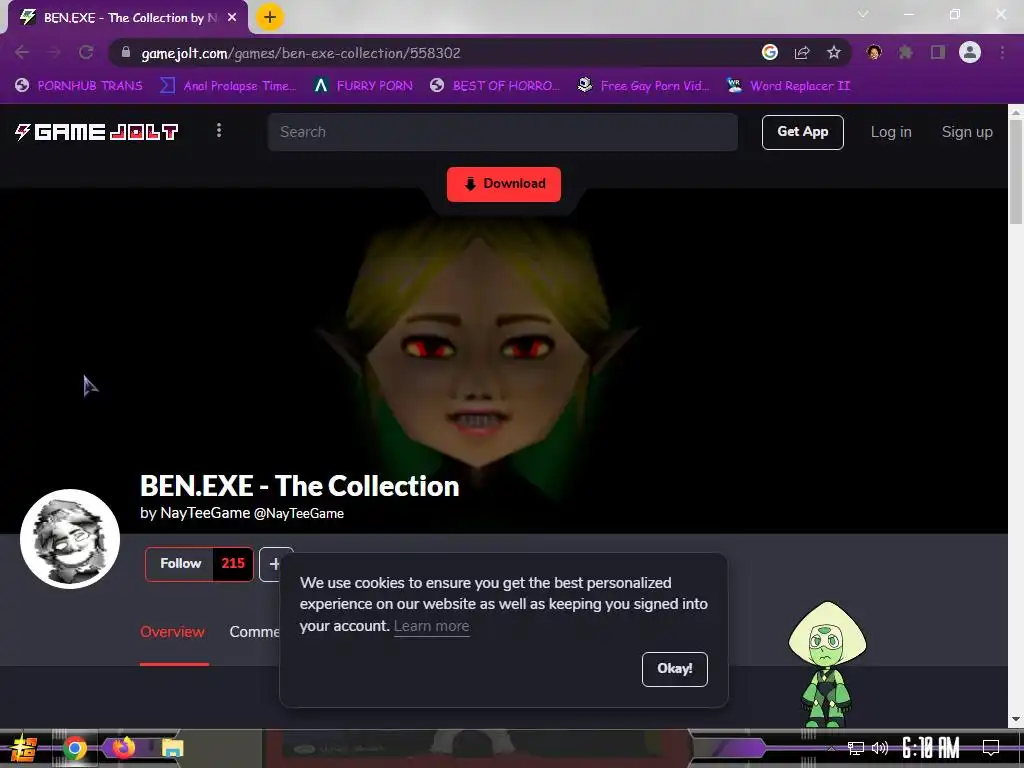Close the BEN.EXE tab
Viewport: 1024px width, 768px height.
tap(232, 18)
